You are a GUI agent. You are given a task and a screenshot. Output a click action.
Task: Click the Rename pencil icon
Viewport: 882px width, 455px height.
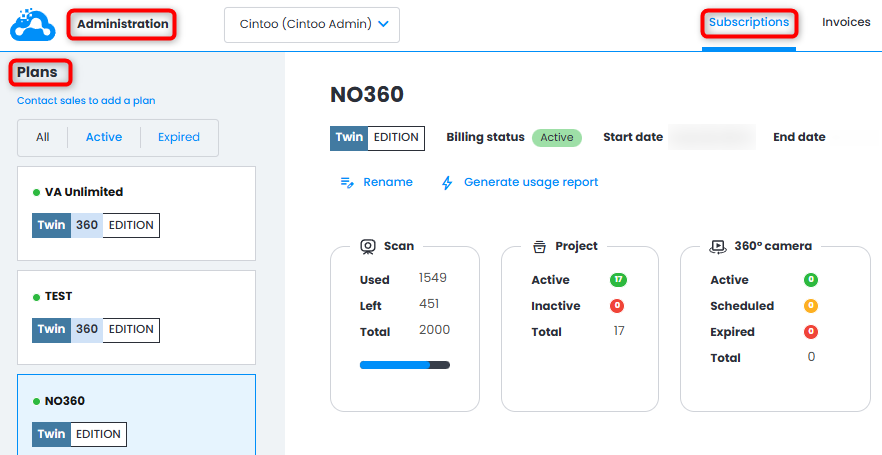click(x=347, y=182)
